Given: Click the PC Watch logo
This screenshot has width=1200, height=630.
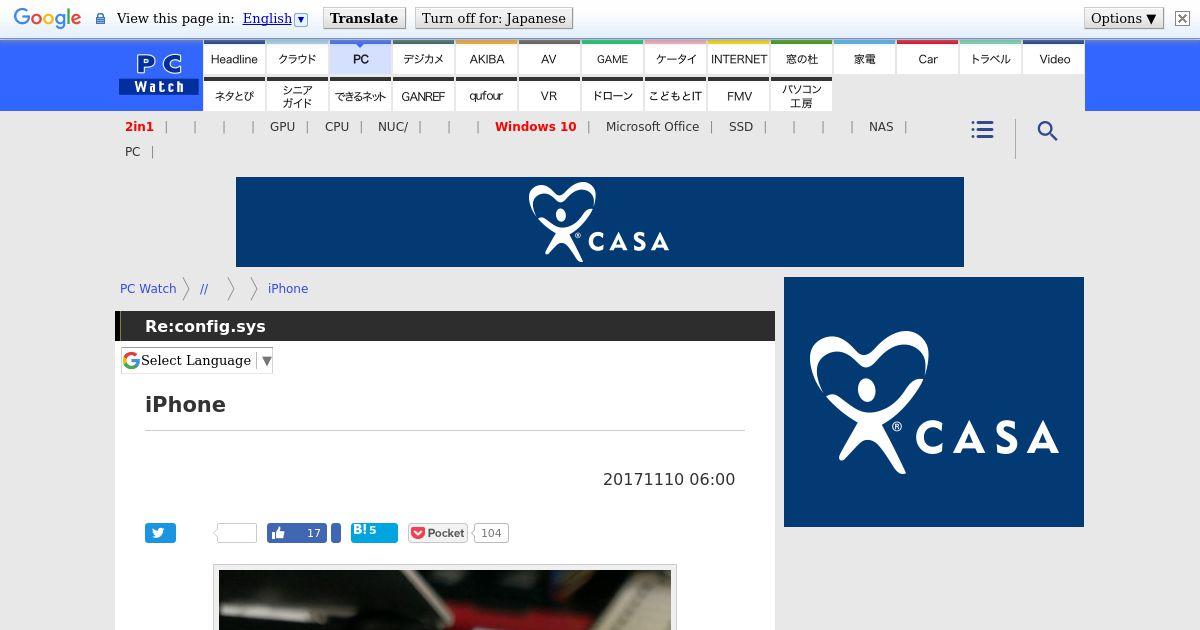Looking at the screenshot, I should point(160,75).
